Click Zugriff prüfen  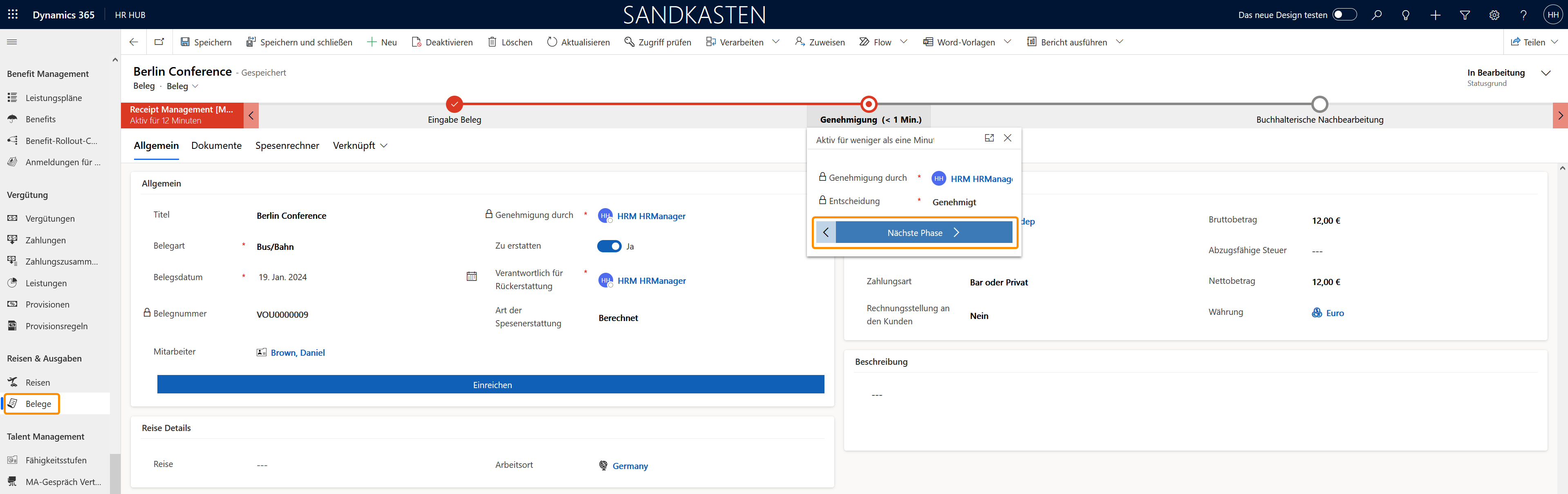657,42
